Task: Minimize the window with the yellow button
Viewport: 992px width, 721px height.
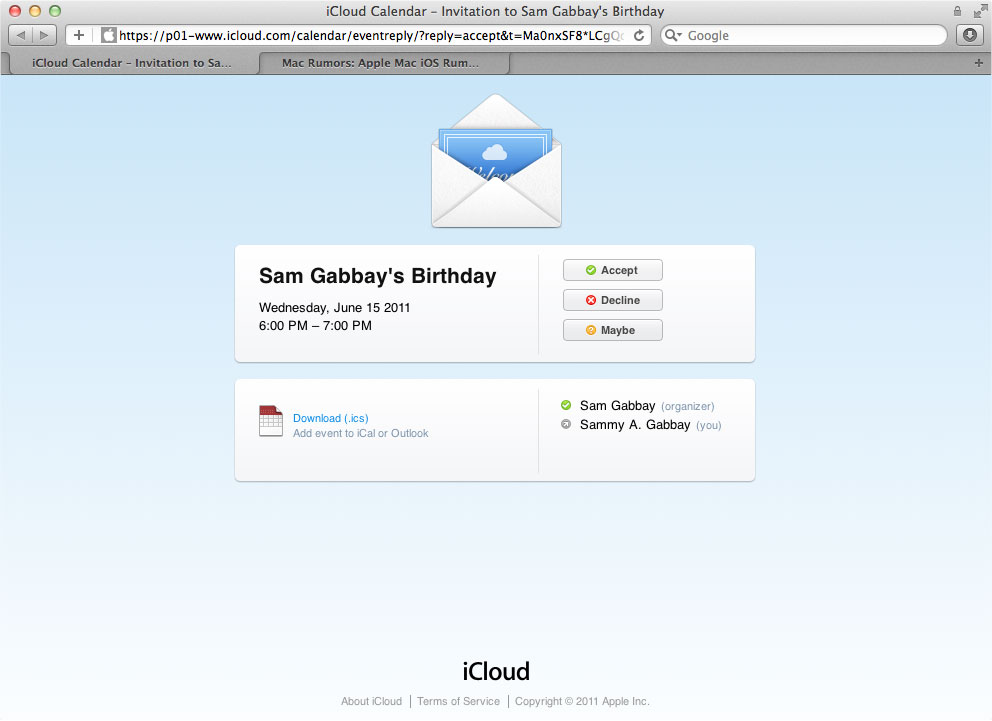Action: click(x=35, y=11)
